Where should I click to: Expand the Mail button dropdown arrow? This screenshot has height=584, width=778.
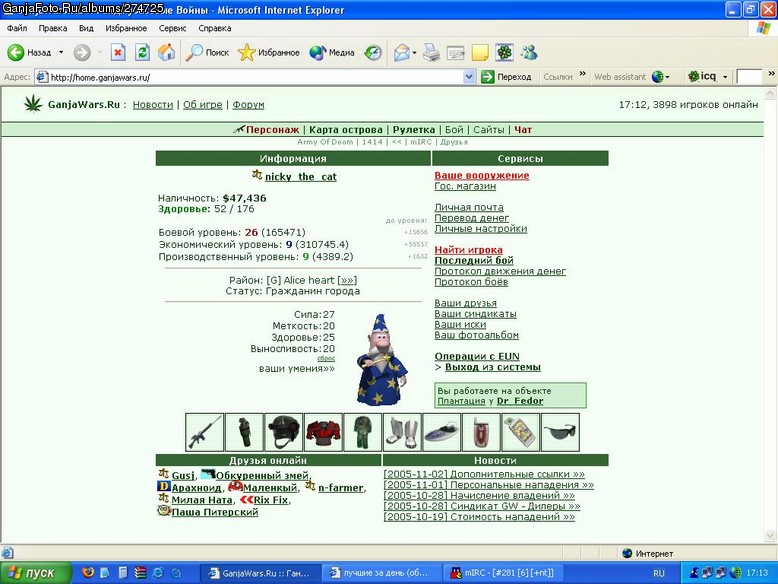point(415,53)
